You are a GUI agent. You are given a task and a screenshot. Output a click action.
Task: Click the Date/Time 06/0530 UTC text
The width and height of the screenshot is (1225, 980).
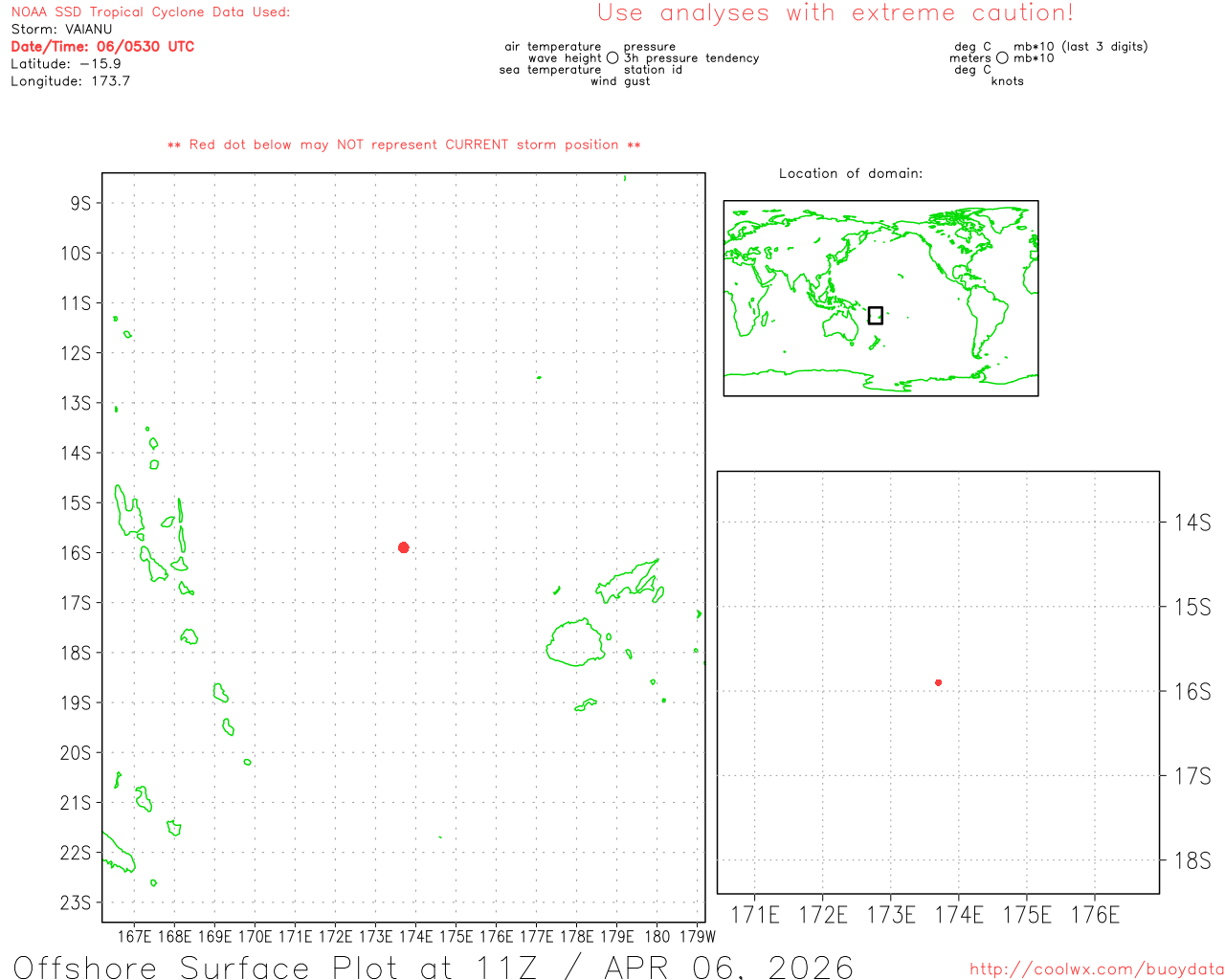tap(102, 47)
